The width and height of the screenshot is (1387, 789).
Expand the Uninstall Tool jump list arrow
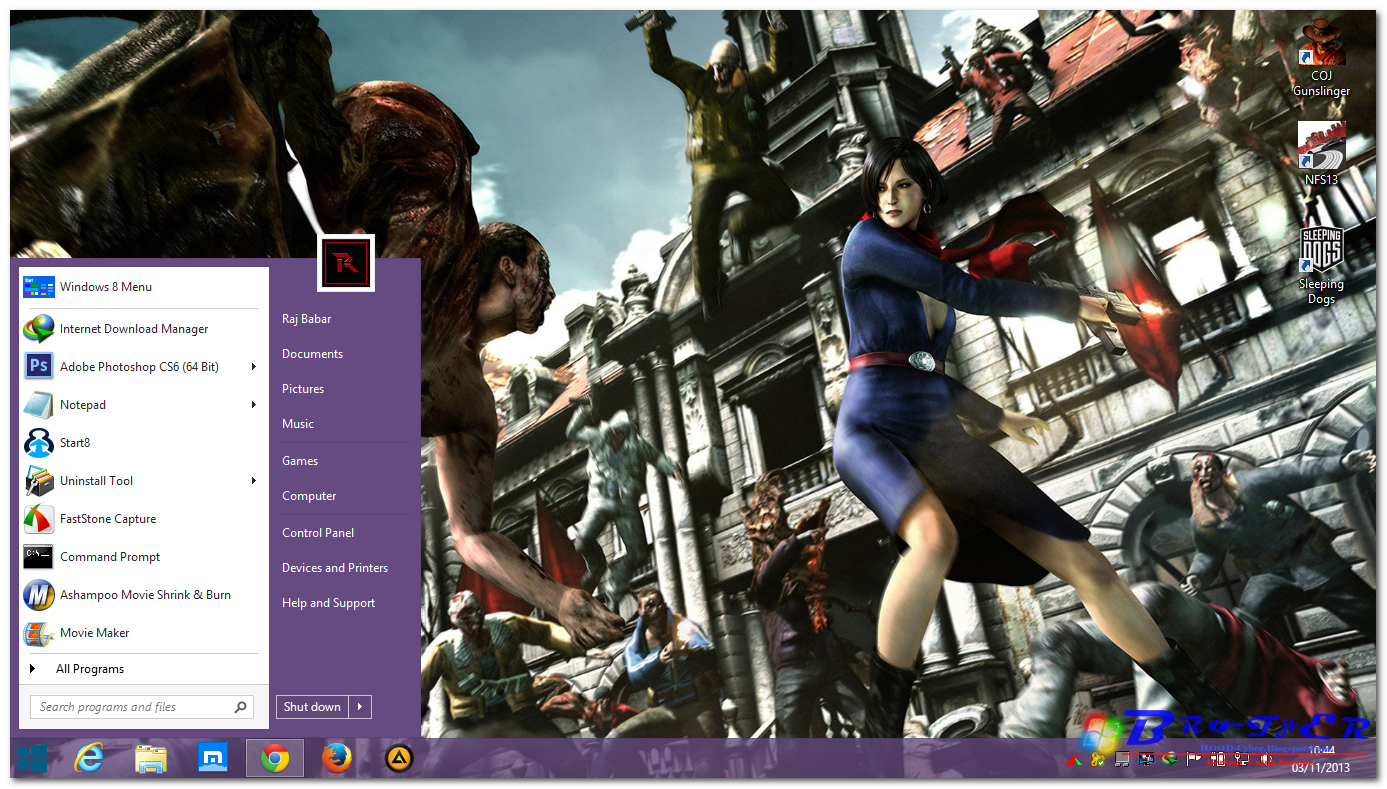pos(254,481)
